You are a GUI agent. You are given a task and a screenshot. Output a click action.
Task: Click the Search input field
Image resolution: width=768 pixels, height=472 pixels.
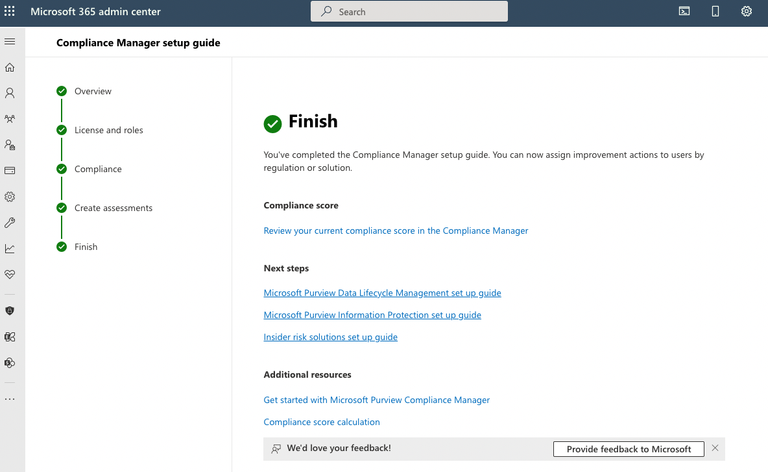pos(409,12)
